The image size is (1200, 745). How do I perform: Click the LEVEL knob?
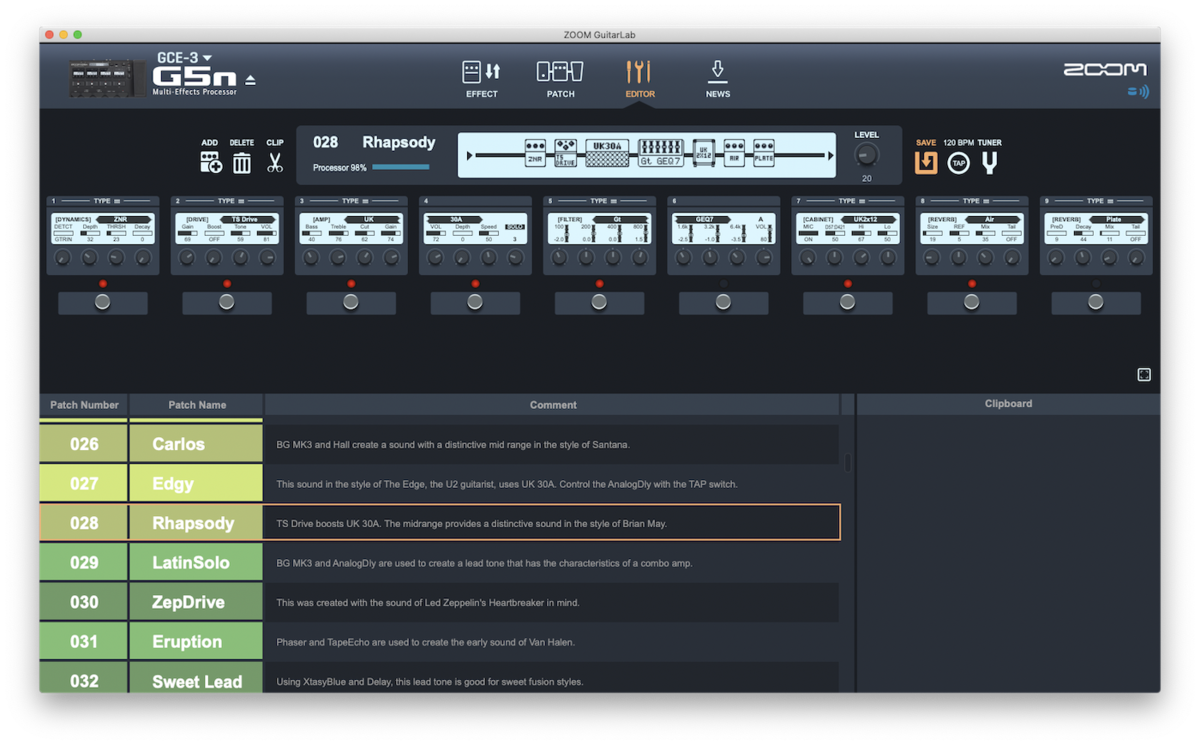(x=866, y=155)
